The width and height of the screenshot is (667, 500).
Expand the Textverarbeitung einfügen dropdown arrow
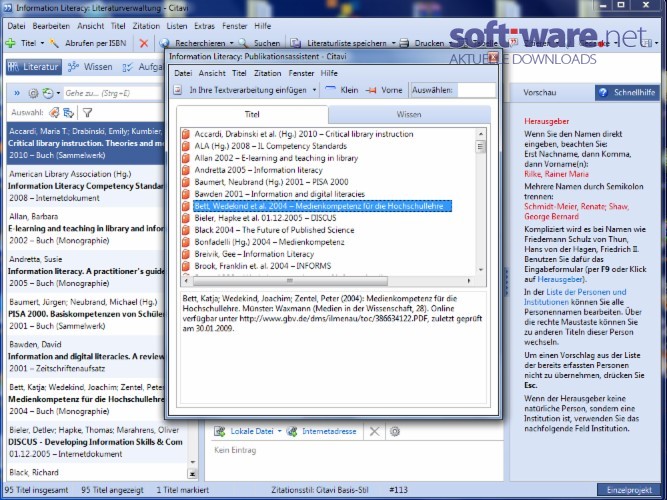click(314, 90)
